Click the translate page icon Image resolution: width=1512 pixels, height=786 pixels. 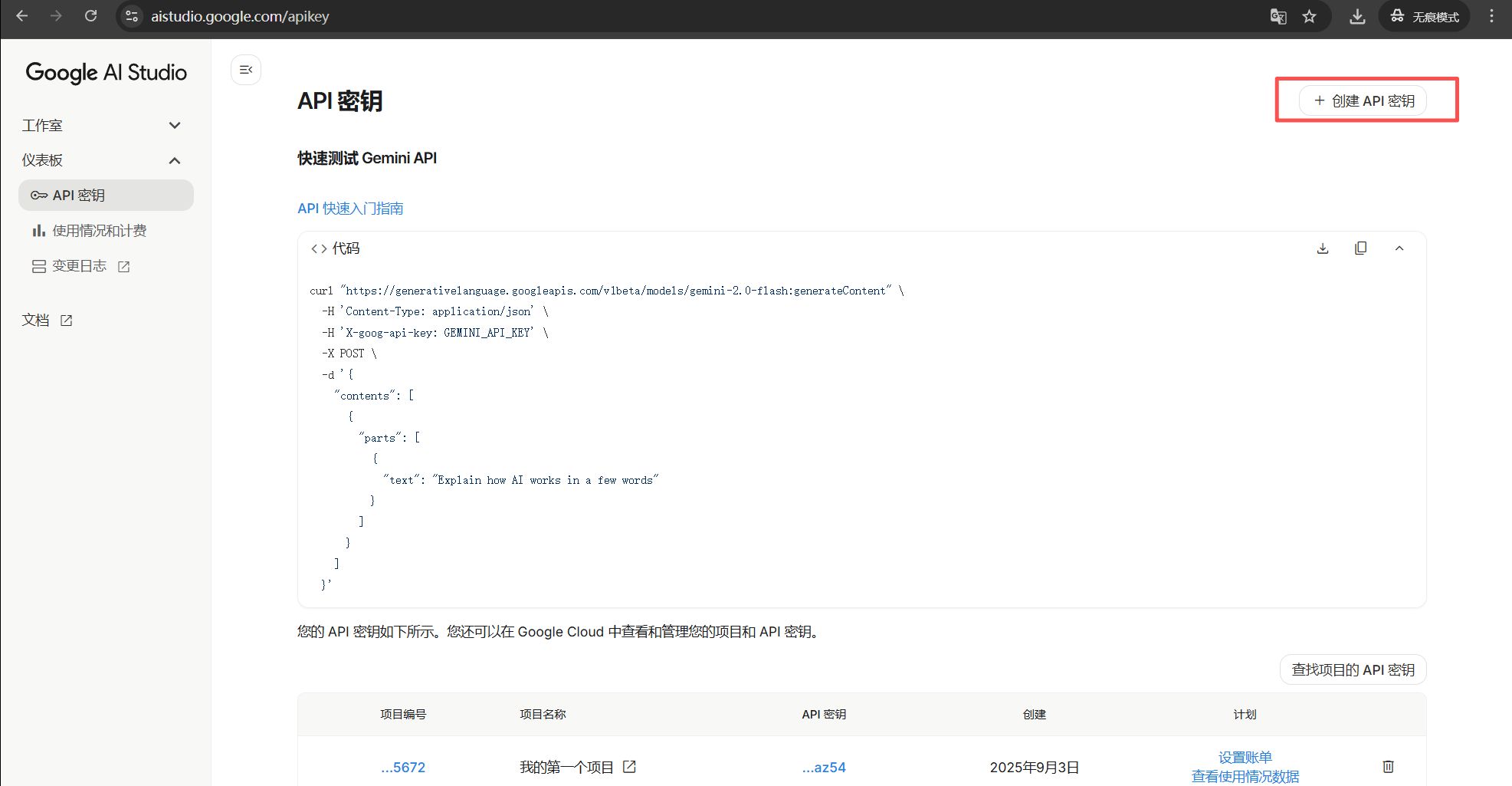[x=1278, y=16]
